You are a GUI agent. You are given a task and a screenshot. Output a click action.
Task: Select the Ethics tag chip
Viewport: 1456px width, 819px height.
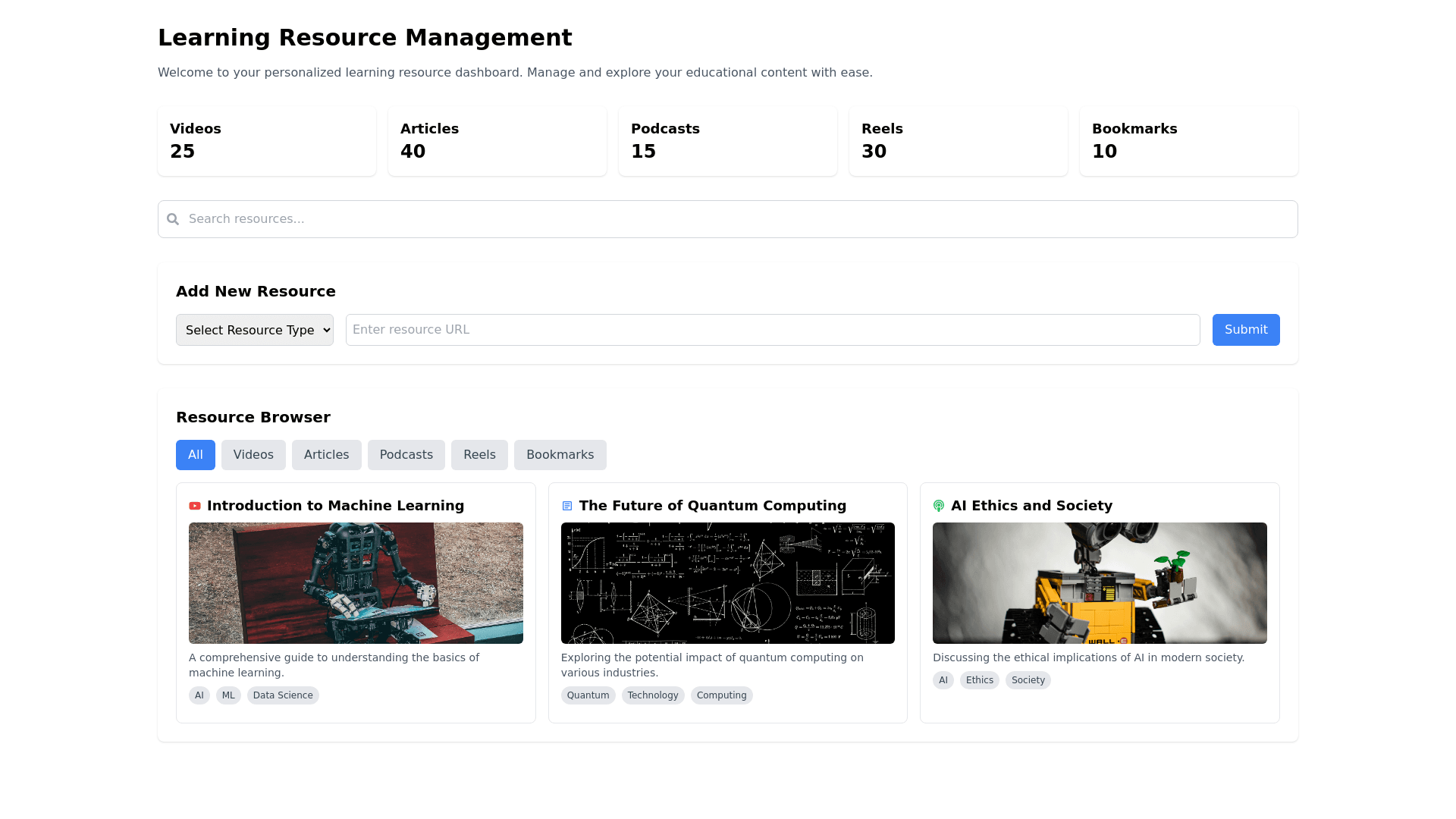pyautogui.click(x=979, y=680)
